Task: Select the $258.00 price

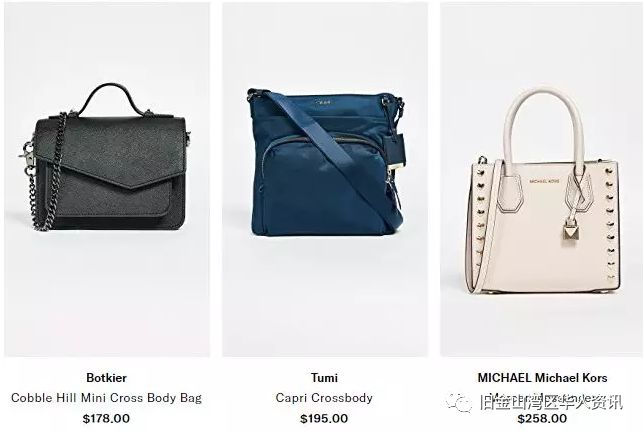Action: point(542,419)
